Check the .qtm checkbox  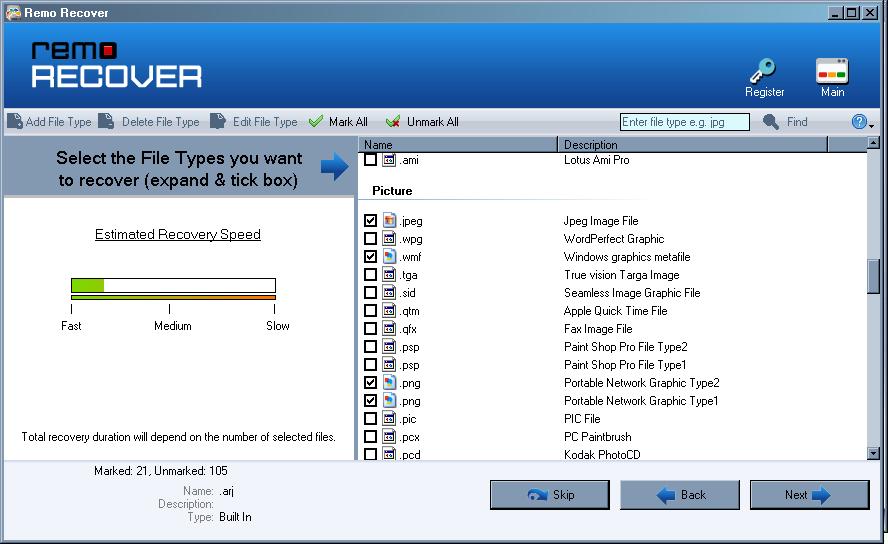click(x=370, y=310)
